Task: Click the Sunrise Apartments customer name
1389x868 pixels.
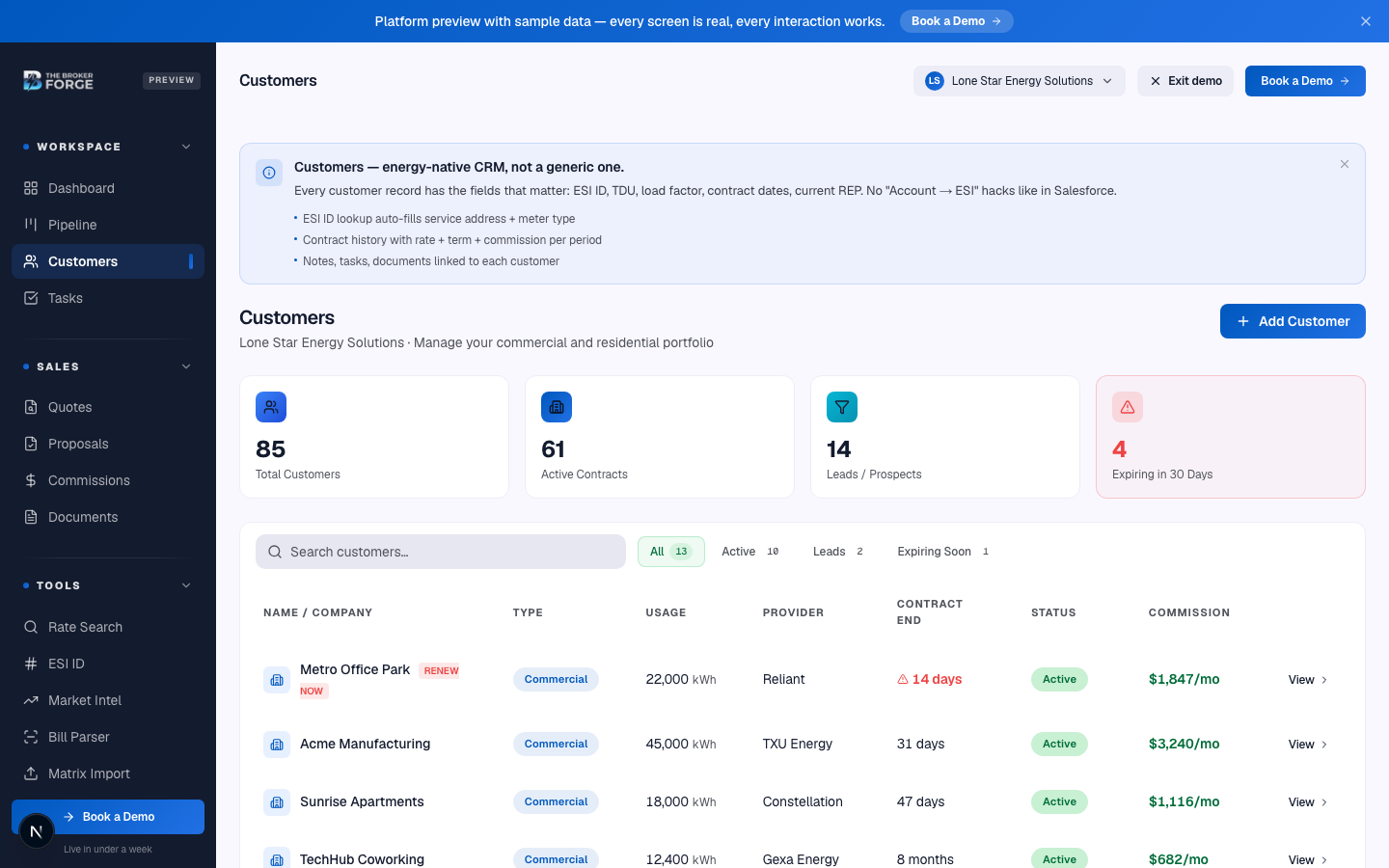Action: pos(362,801)
